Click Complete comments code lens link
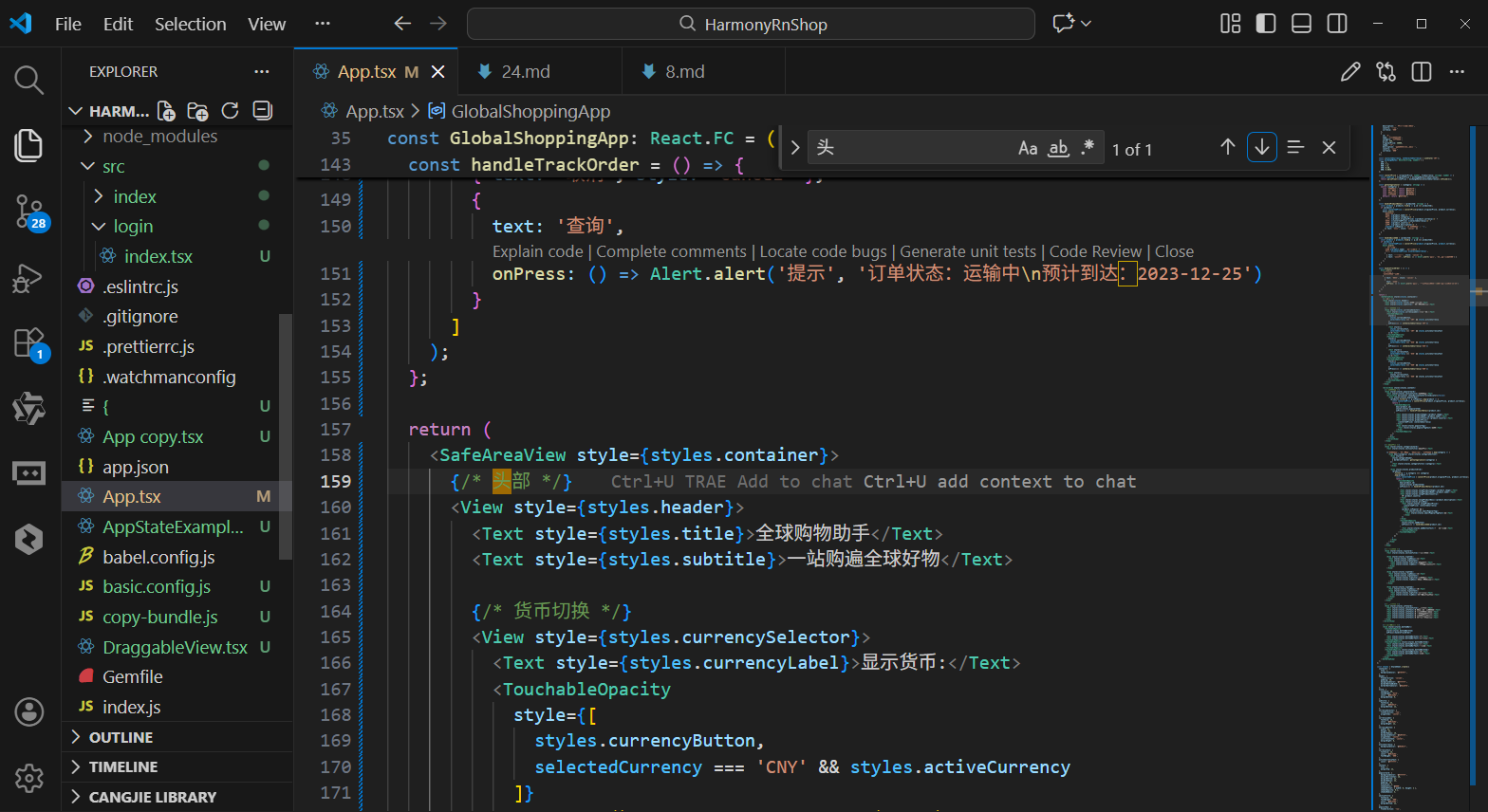 (x=671, y=251)
